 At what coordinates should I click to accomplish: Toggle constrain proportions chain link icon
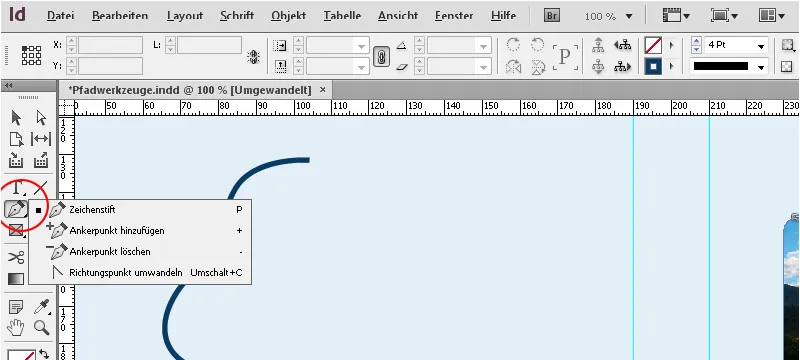[381, 56]
